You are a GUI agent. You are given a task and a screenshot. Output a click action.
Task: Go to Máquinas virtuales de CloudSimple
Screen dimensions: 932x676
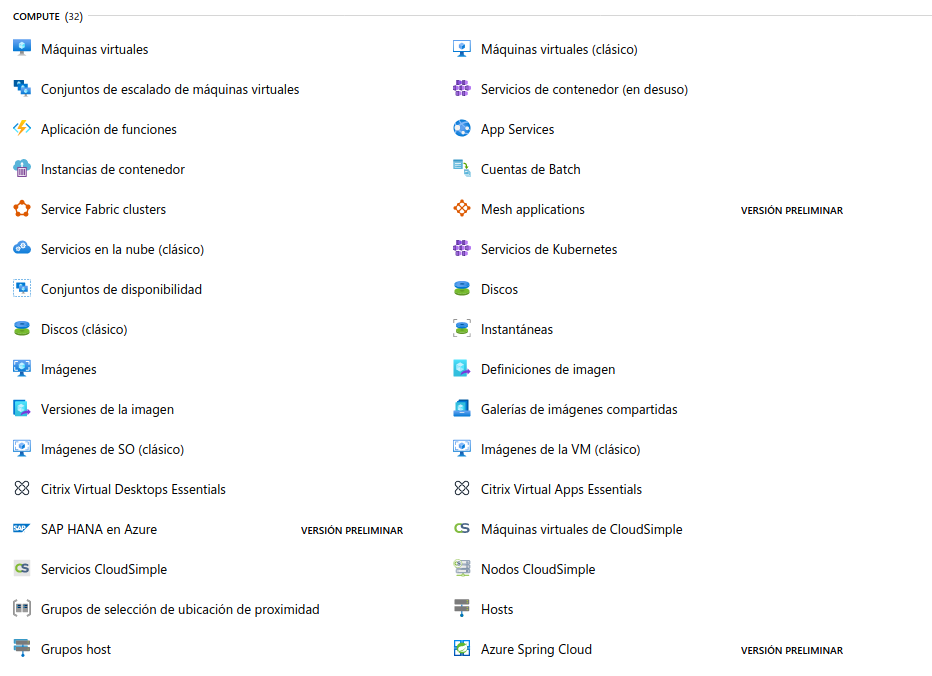pos(582,529)
